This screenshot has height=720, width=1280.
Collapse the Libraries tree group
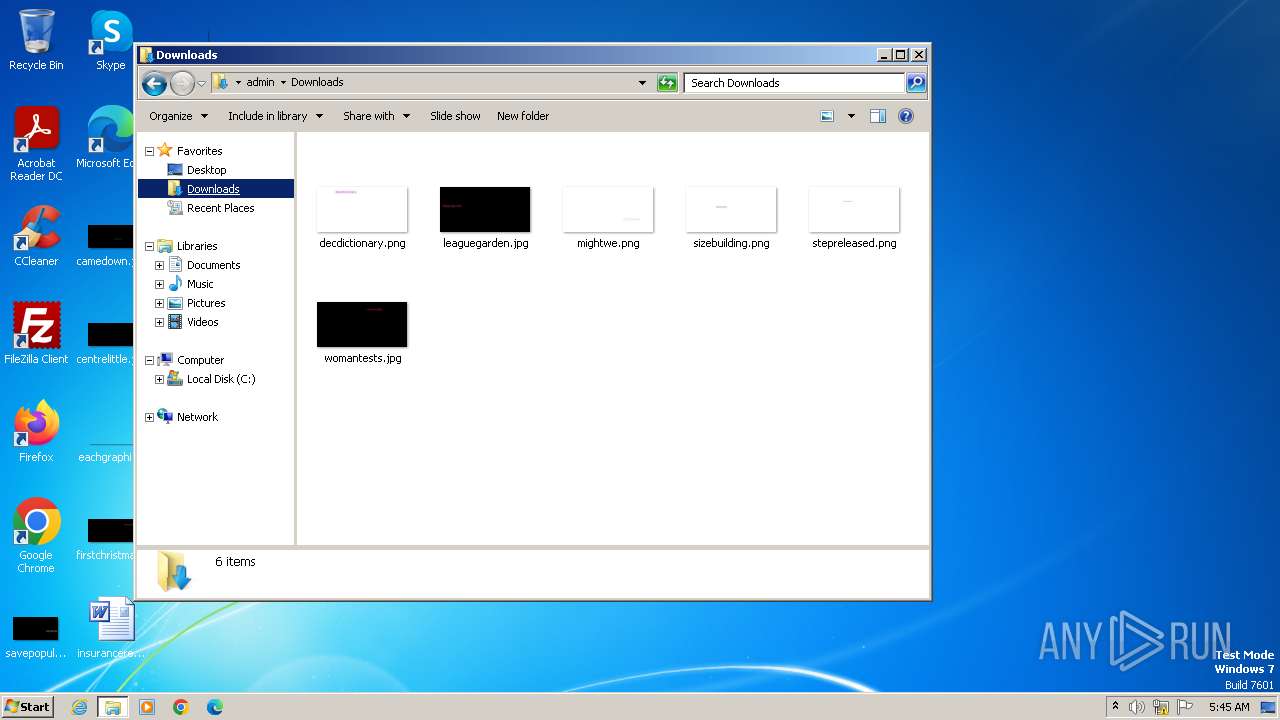tap(150, 246)
